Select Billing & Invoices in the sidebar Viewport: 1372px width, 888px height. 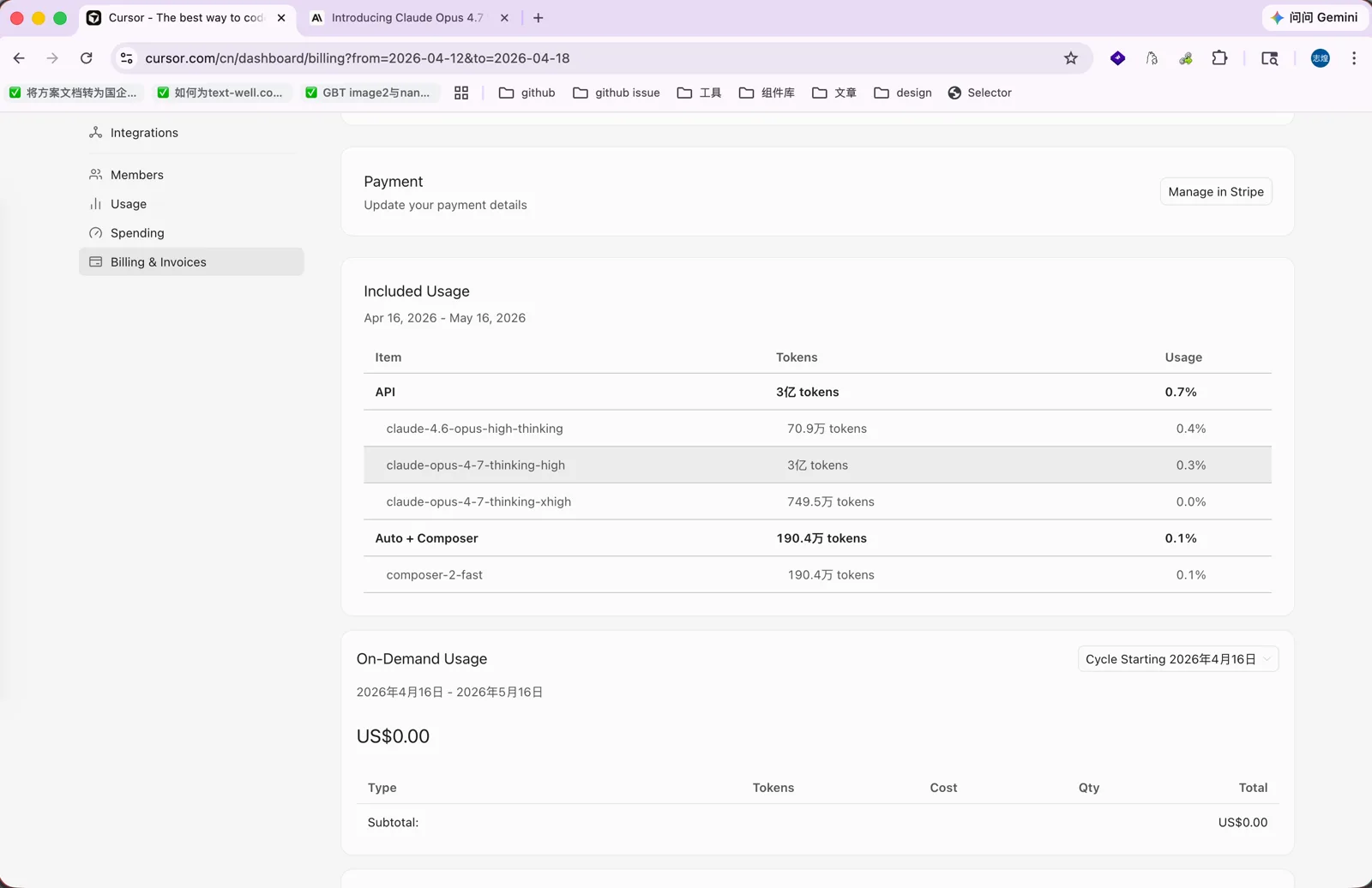[x=191, y=262]
